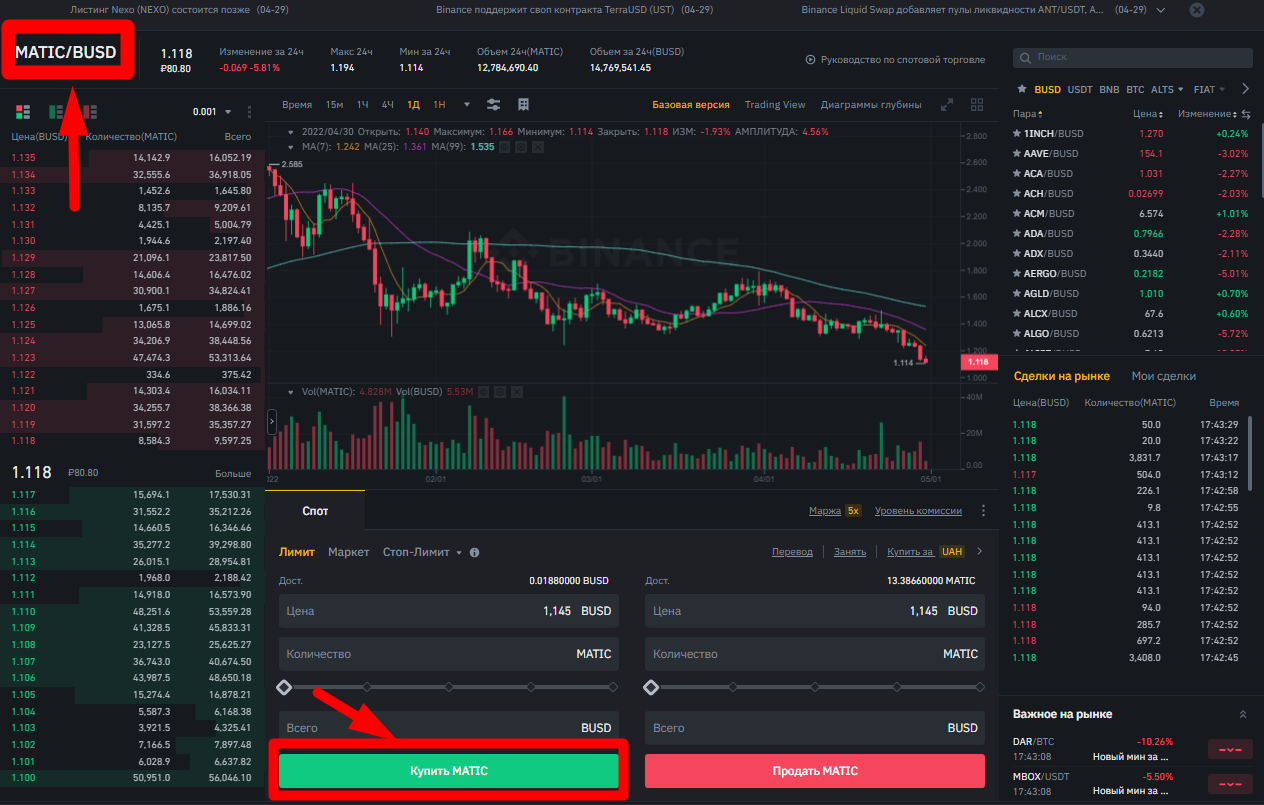The height and width of the screenshot is (805, 1264).
Task: Collapse the market highlights panel
Action: click(x=1243, y=714)
